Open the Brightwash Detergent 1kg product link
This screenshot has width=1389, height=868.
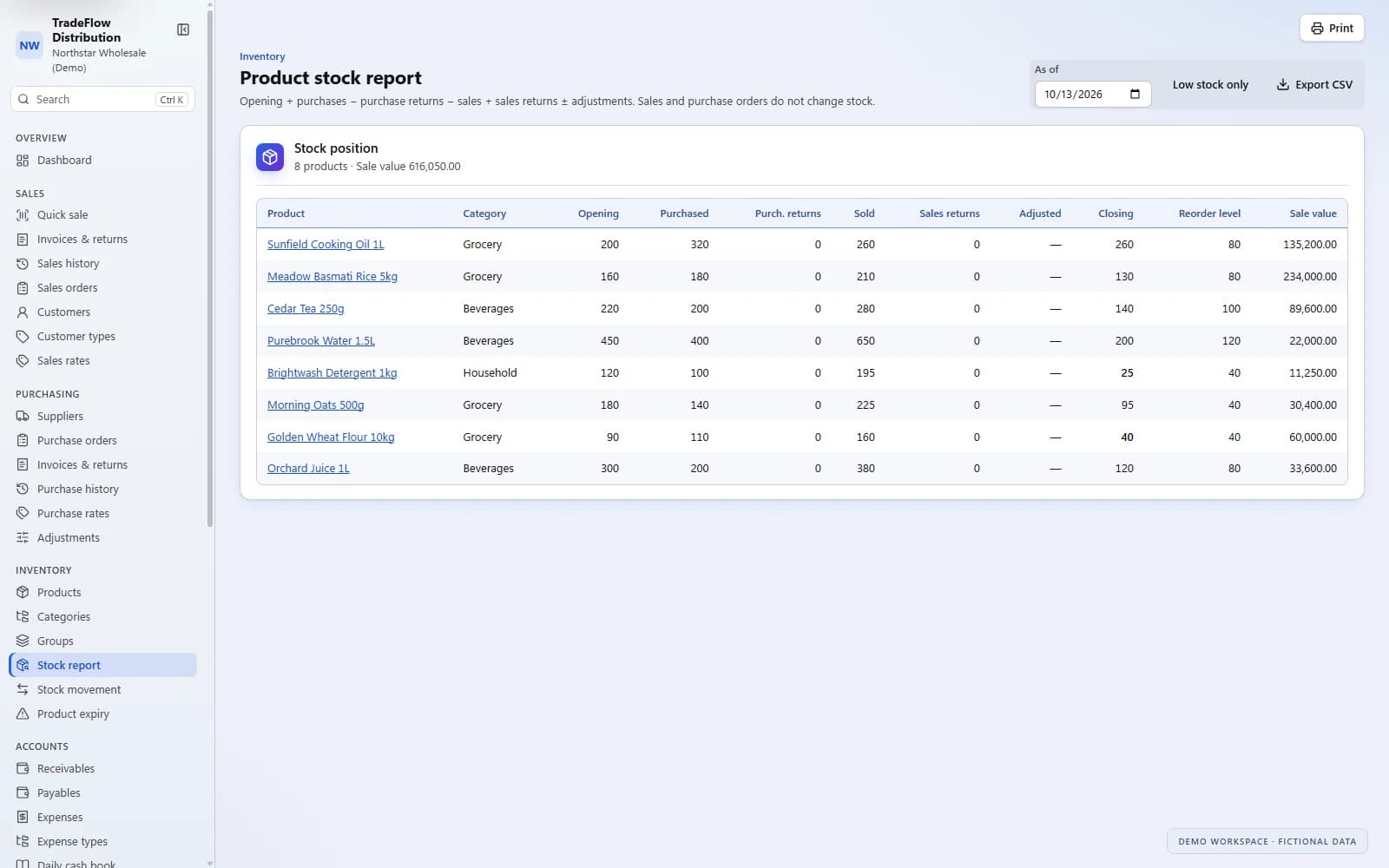(332, 373)
